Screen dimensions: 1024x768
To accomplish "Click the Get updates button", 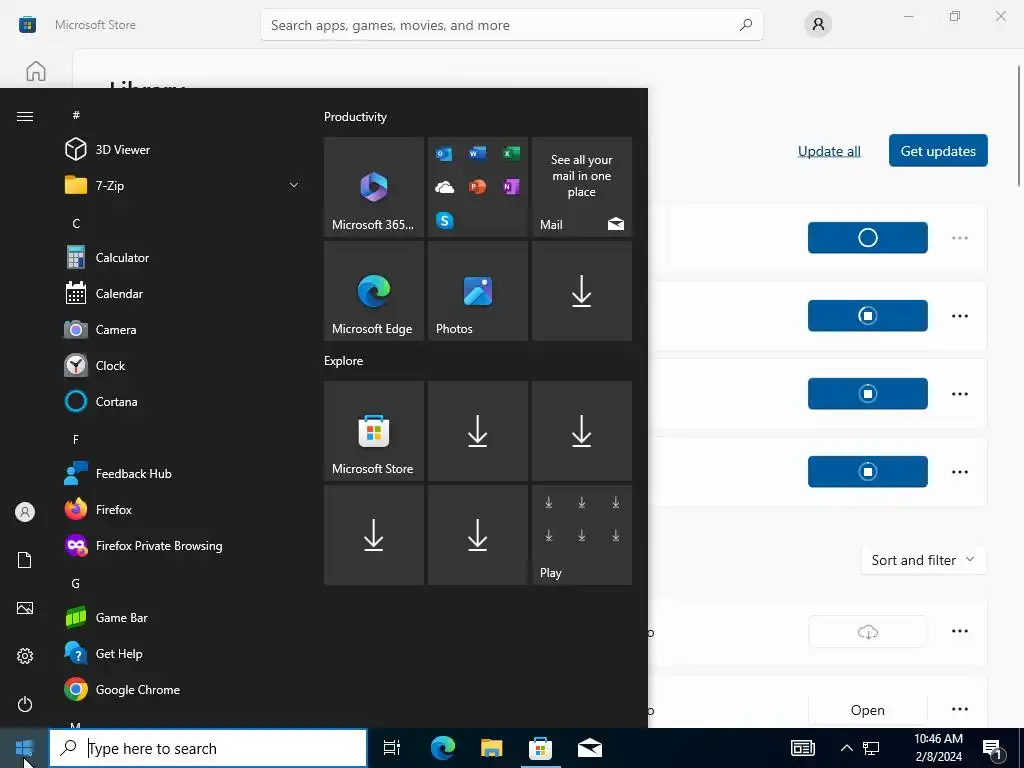I will point(938,151).
